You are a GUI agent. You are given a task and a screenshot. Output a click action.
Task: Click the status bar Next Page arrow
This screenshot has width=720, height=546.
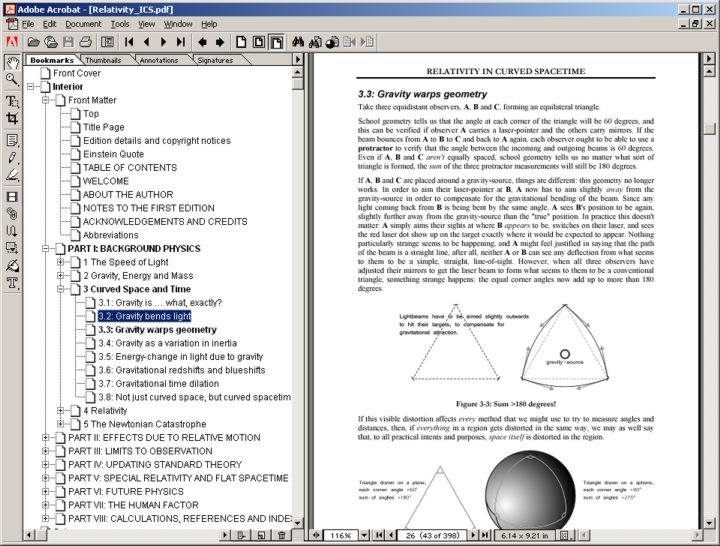[x=473, y=535]
